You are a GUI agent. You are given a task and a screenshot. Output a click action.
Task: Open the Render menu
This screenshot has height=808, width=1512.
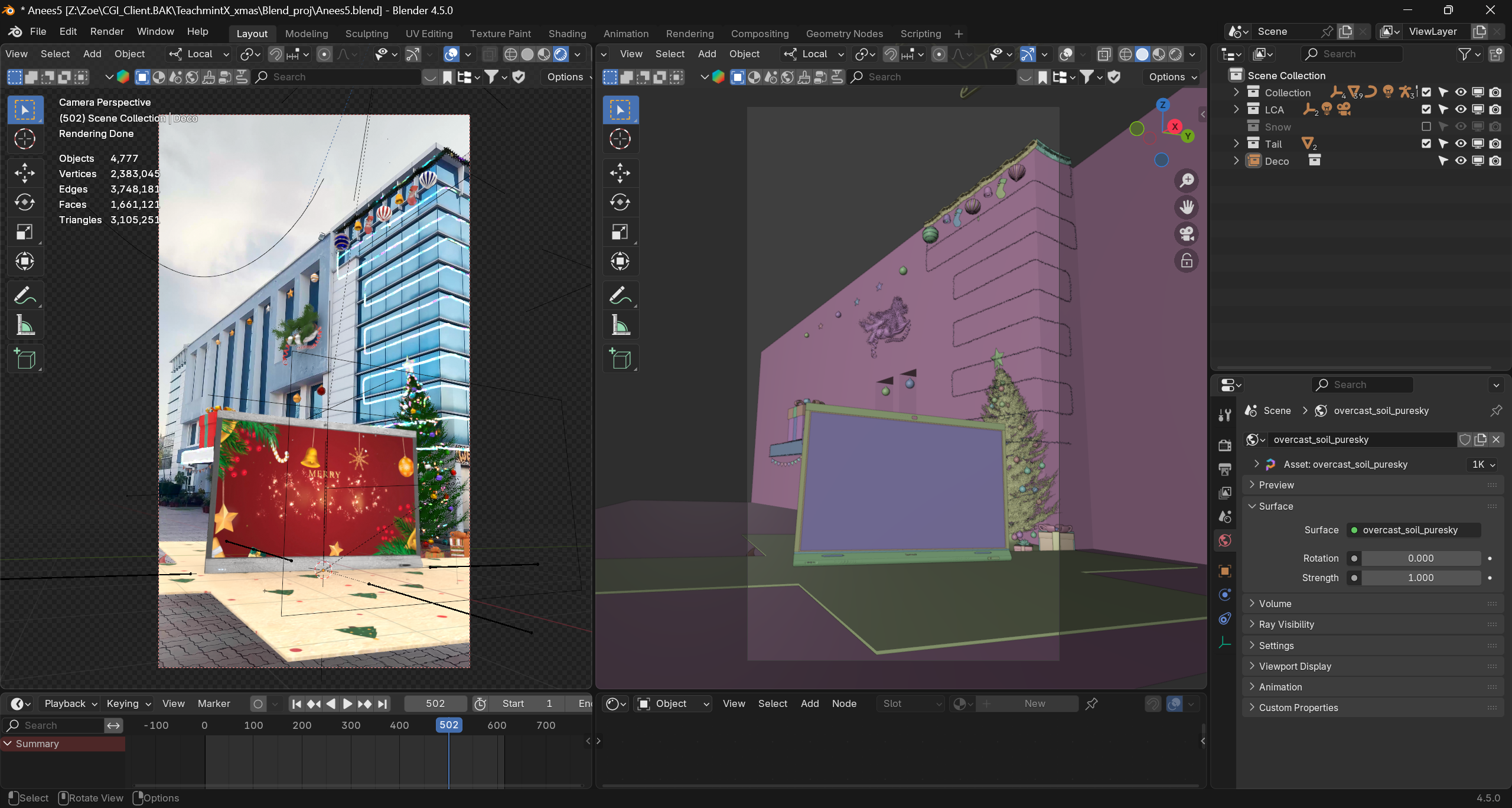(x=107, y=31)
